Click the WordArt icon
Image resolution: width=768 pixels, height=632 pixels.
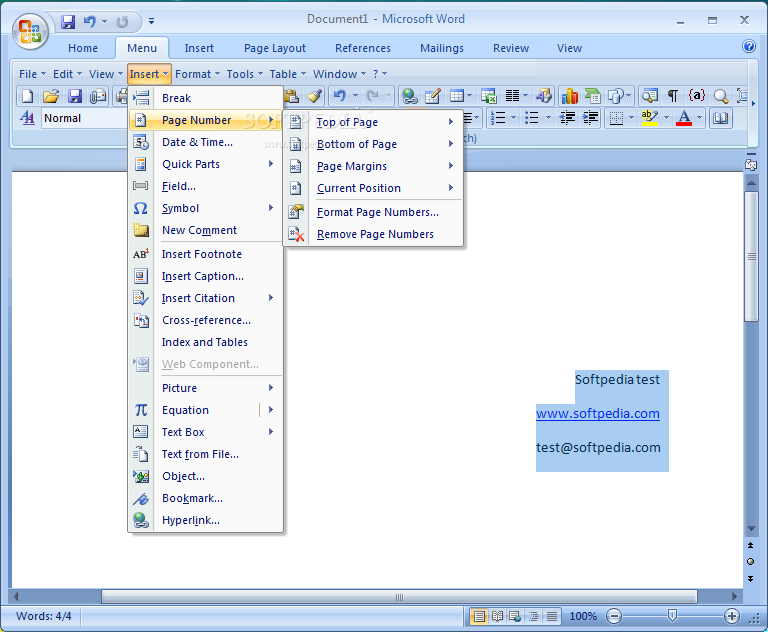coord(544,96)
